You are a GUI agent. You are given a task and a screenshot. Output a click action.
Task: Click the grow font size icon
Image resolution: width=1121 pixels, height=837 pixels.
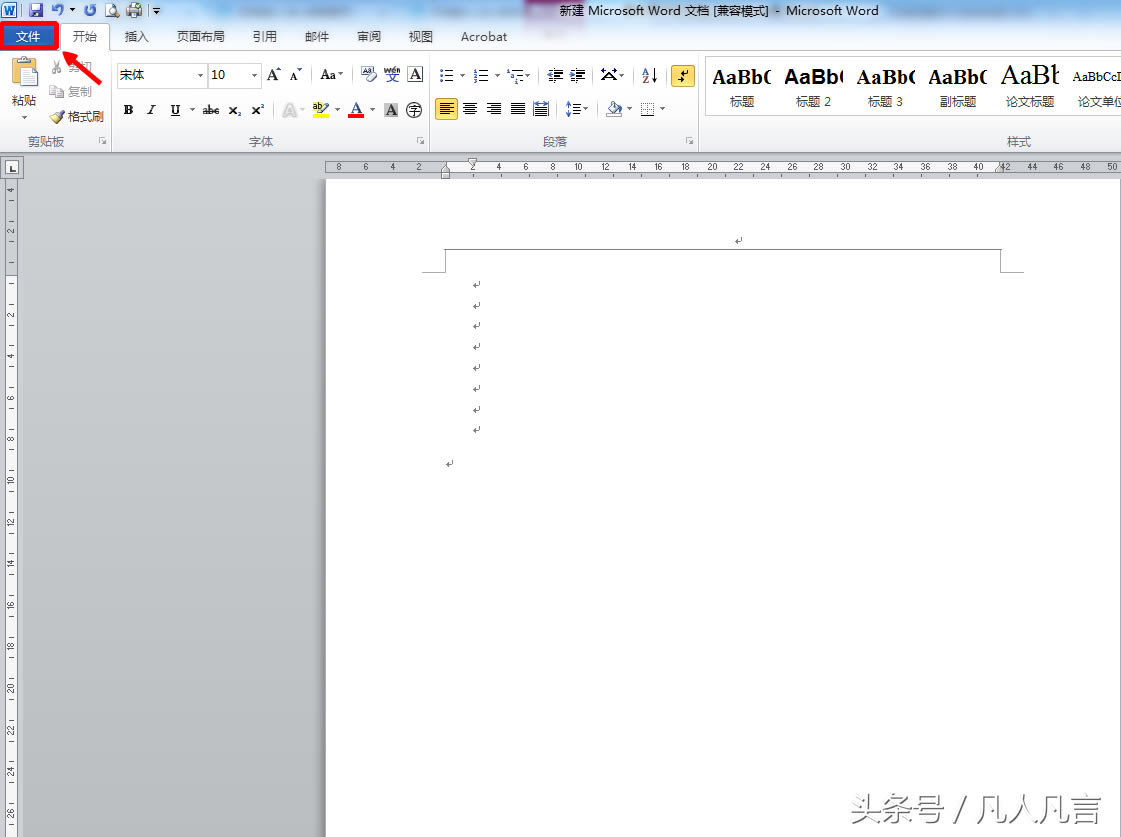click(x=273, y=76)
